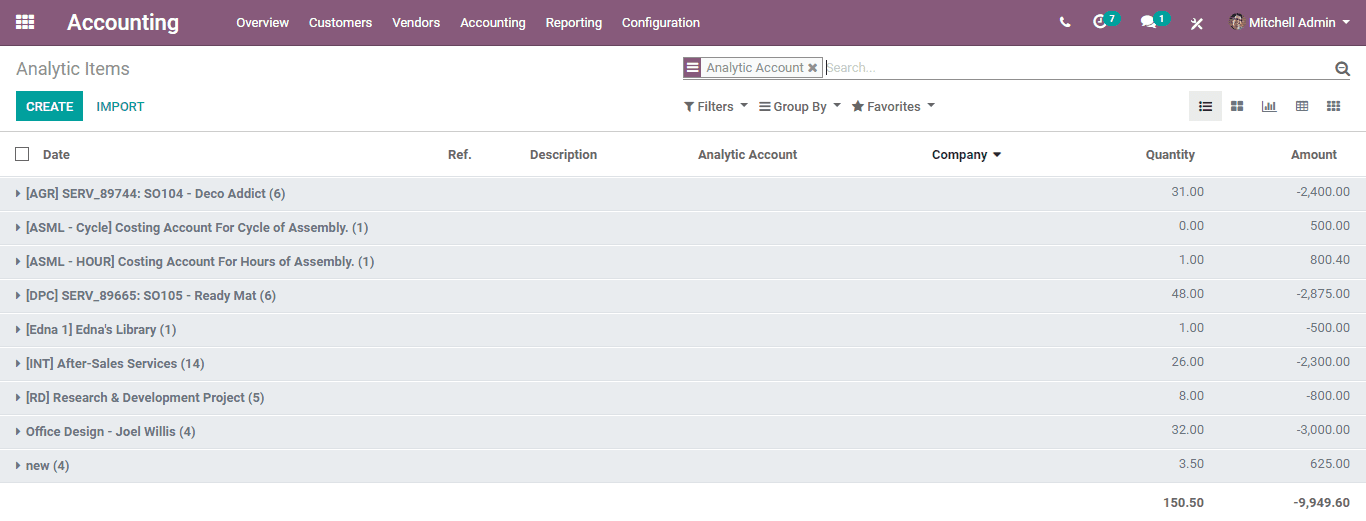Open the Filters dropdown
The image size is (1366, 521).
pyautogui.click(x=716, y=106)
